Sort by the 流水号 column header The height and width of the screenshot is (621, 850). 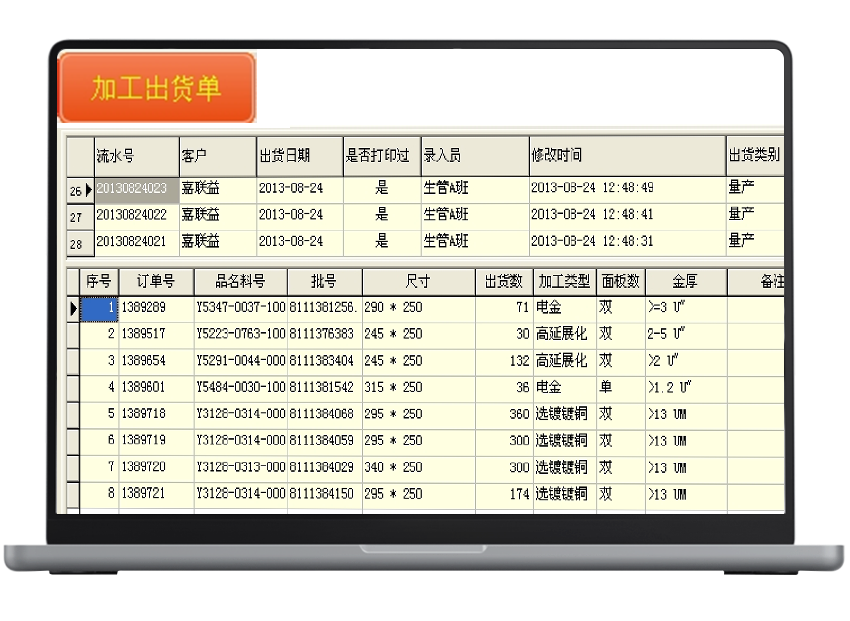tap(136, 156)
